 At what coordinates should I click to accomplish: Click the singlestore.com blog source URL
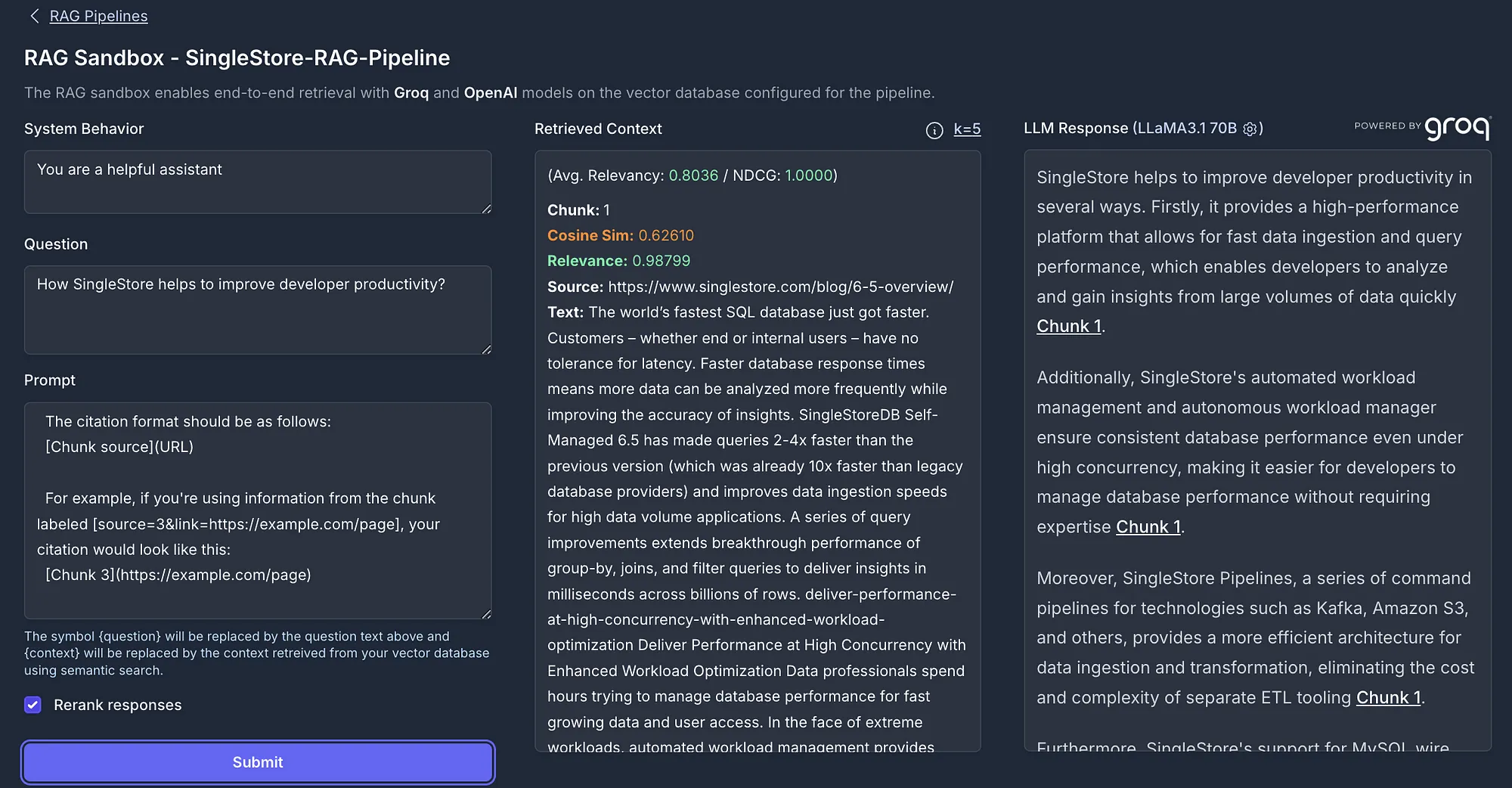coord(781,287)
